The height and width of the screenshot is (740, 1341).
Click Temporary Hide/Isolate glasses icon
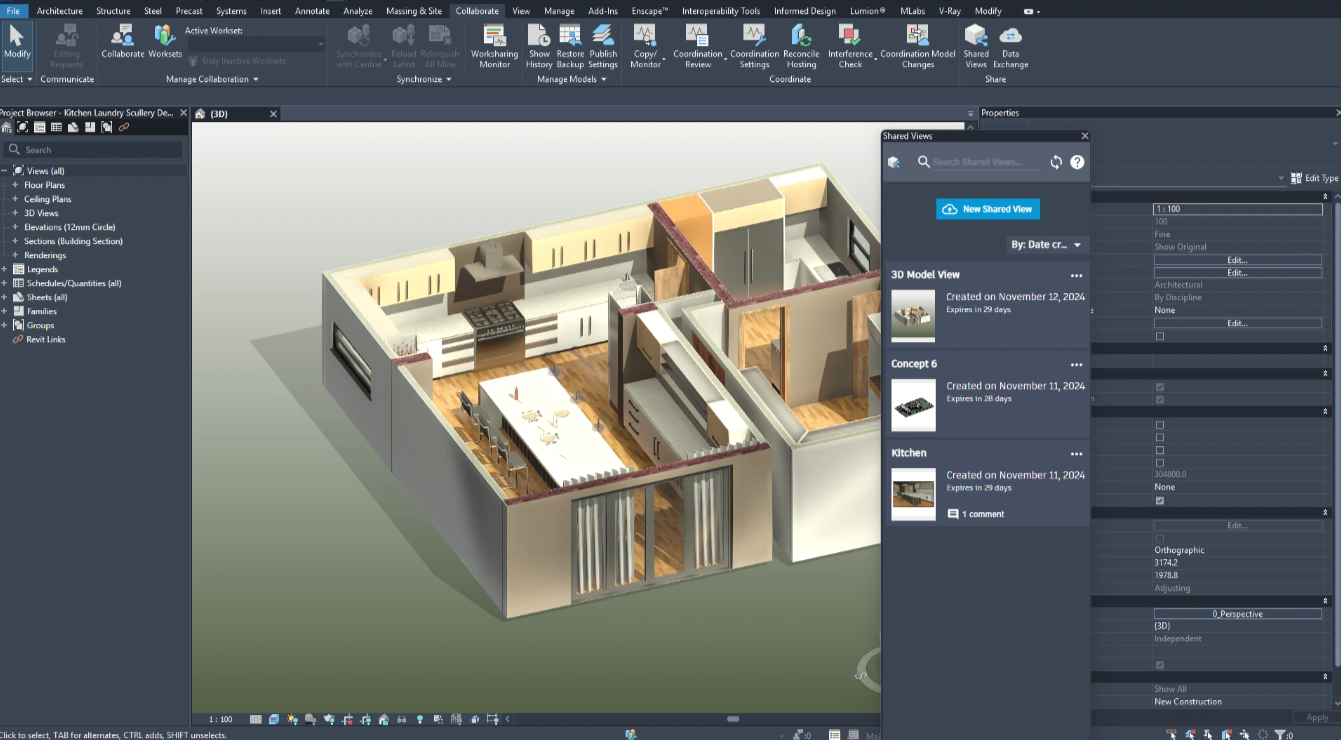(402, 719)
